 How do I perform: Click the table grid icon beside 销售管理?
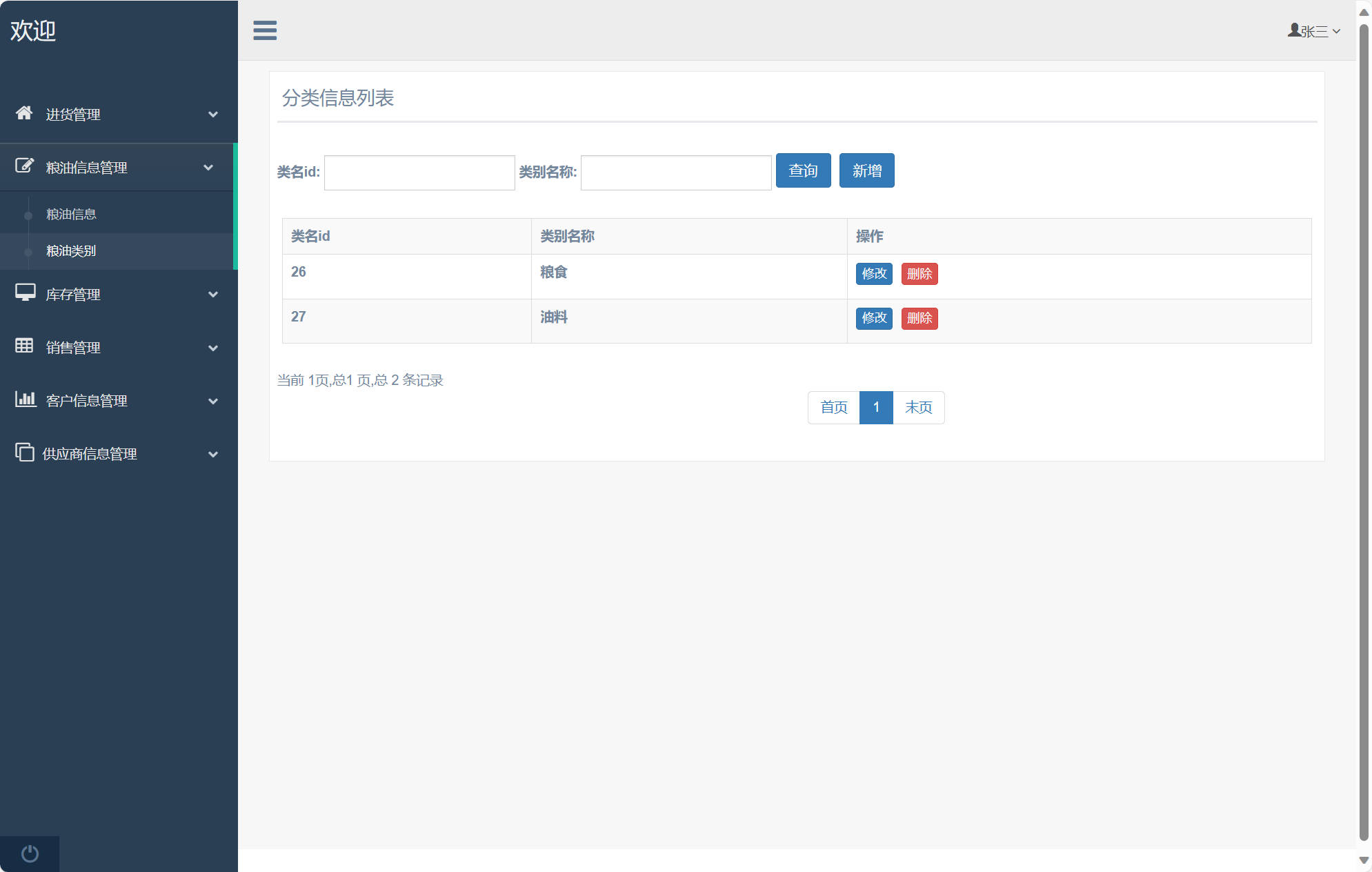[24, 346]
